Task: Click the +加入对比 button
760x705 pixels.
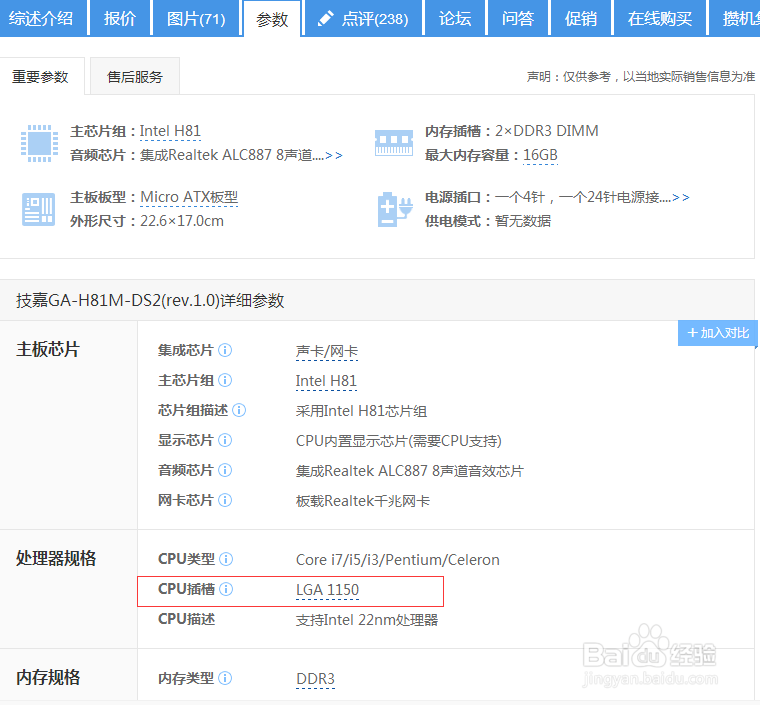Action: coord(718,333)
